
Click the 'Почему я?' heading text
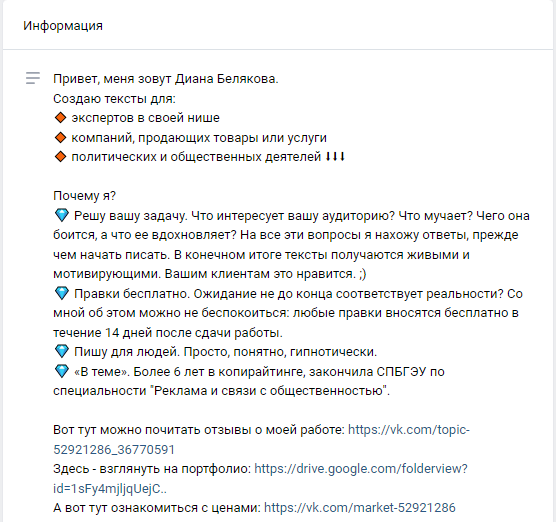pyautogui.click(x=84, y=196)
